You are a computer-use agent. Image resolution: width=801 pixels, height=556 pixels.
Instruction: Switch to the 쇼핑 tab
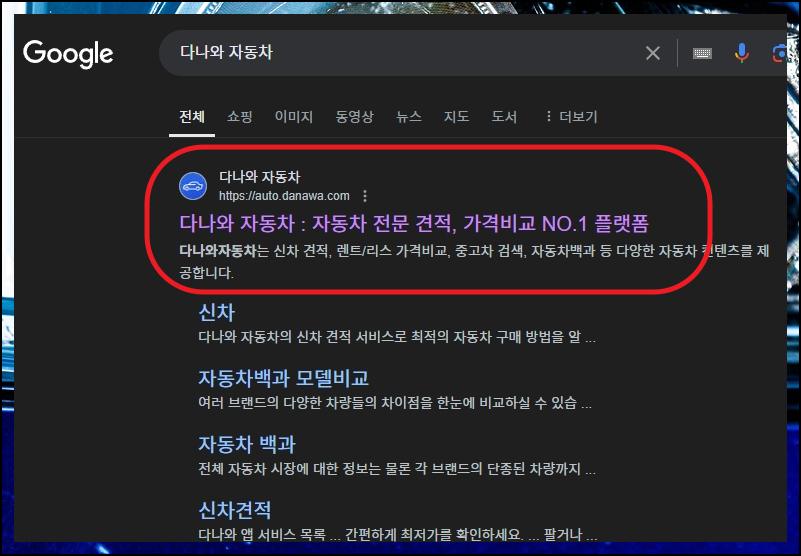(x=240, y=117)
